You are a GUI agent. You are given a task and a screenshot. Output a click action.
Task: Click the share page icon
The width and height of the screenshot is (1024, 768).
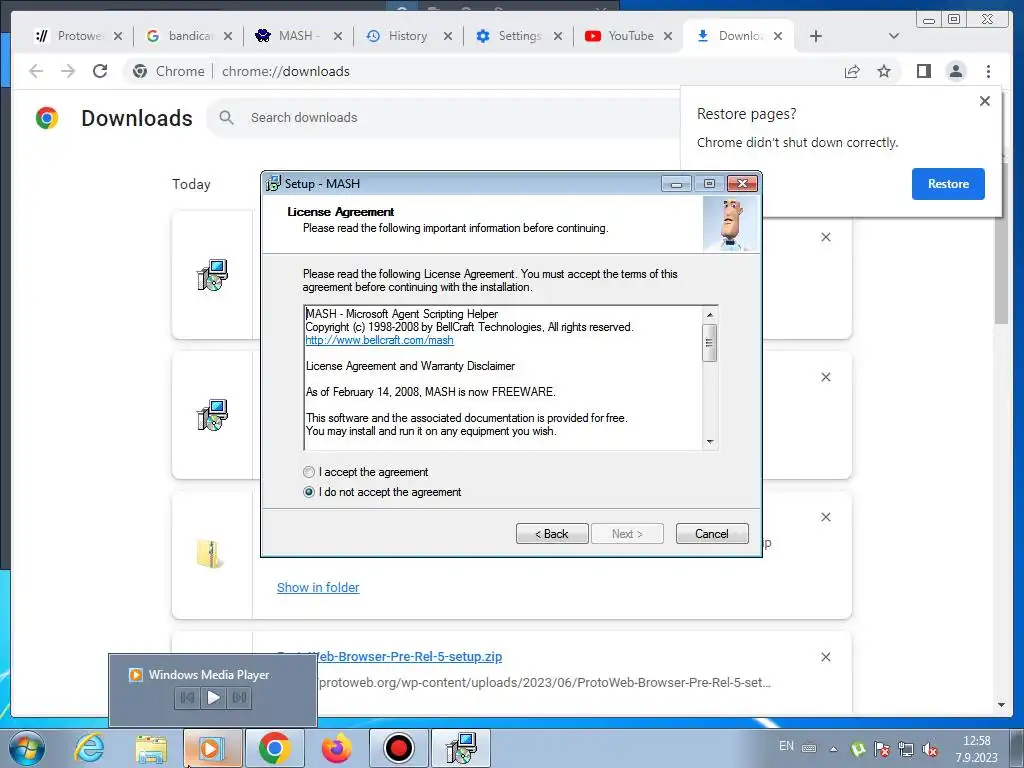point(852,71)
